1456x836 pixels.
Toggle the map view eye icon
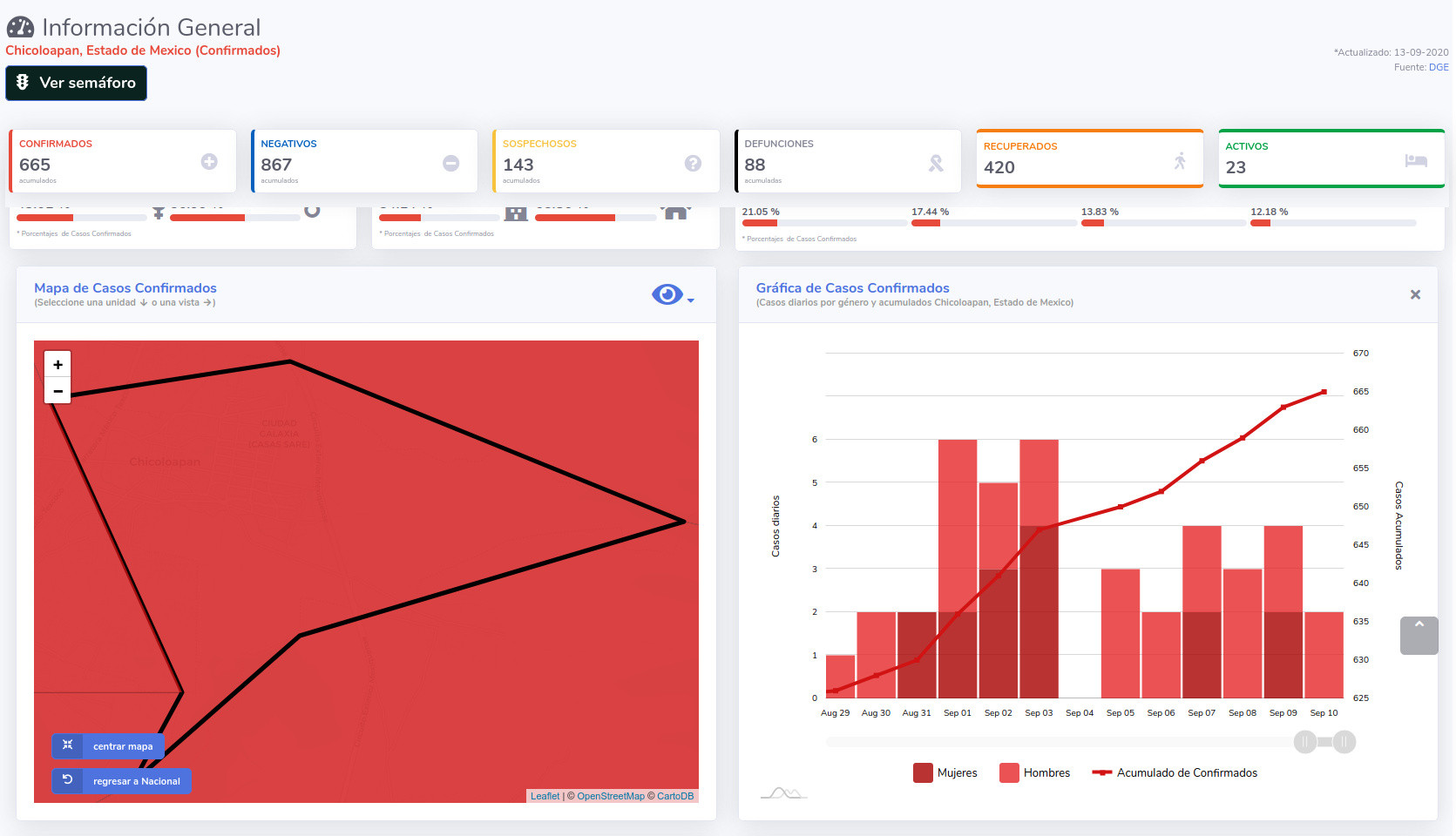click(x=667, y=294)
